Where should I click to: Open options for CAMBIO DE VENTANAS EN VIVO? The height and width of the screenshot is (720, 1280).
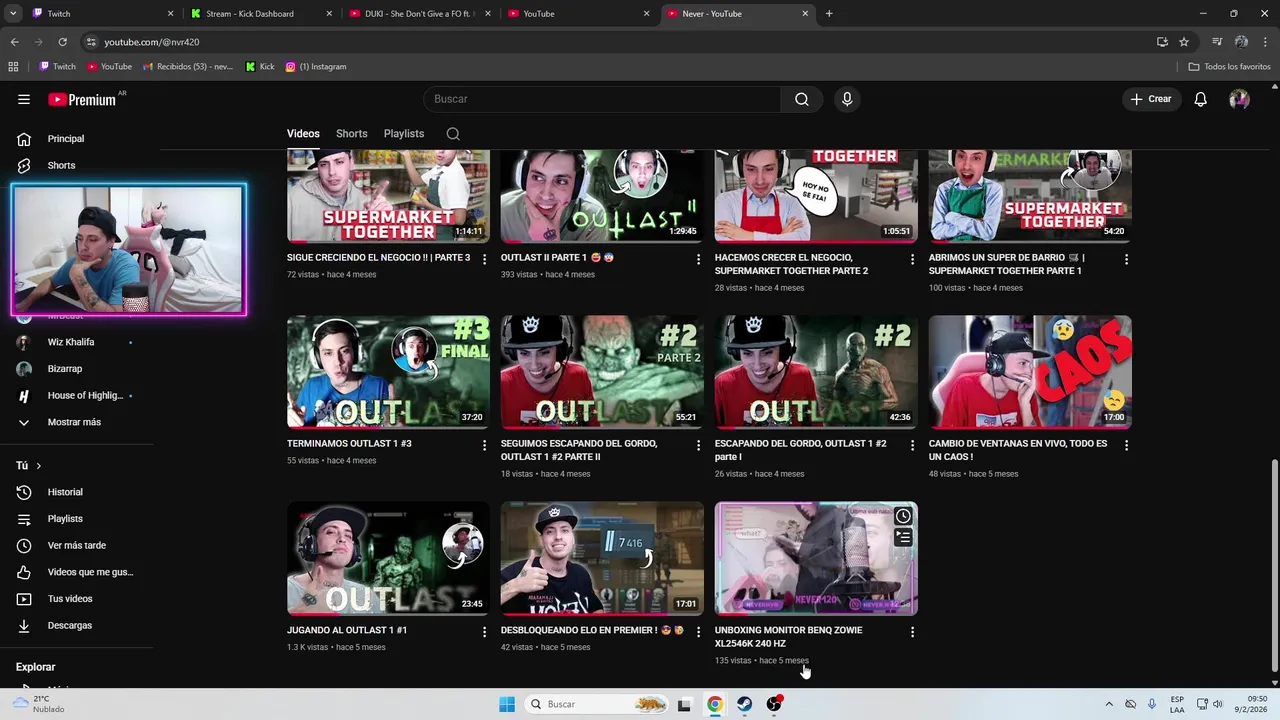point(1126,445)
